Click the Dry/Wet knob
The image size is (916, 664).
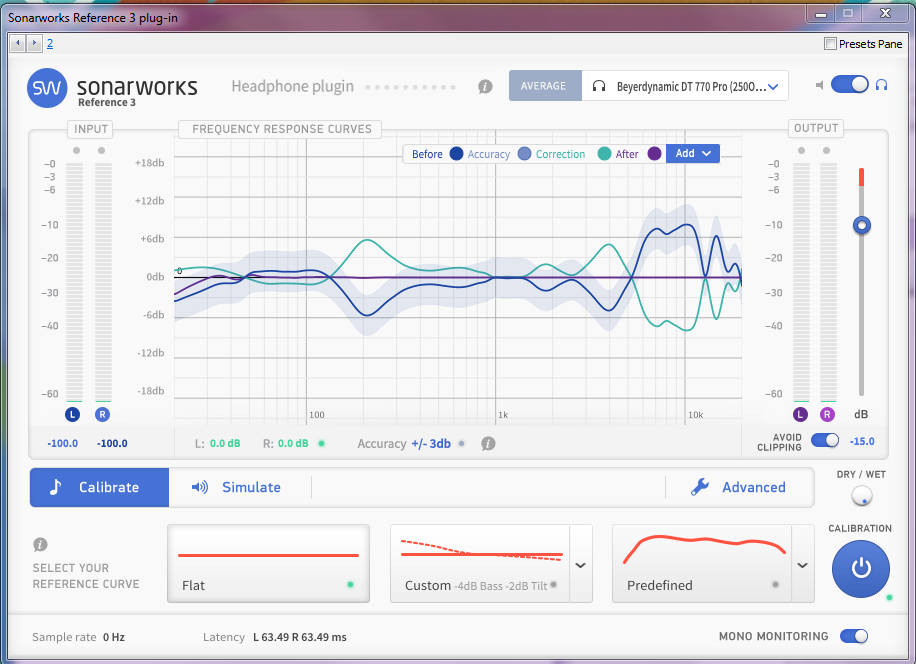(862, 495)
